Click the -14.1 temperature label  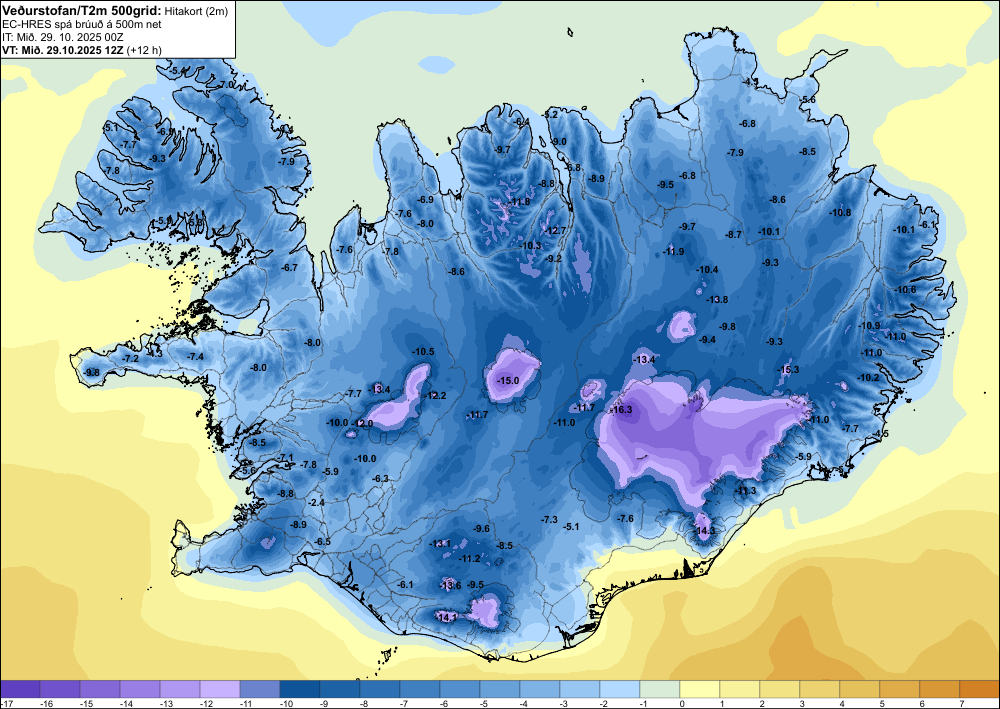click(446, 617)
